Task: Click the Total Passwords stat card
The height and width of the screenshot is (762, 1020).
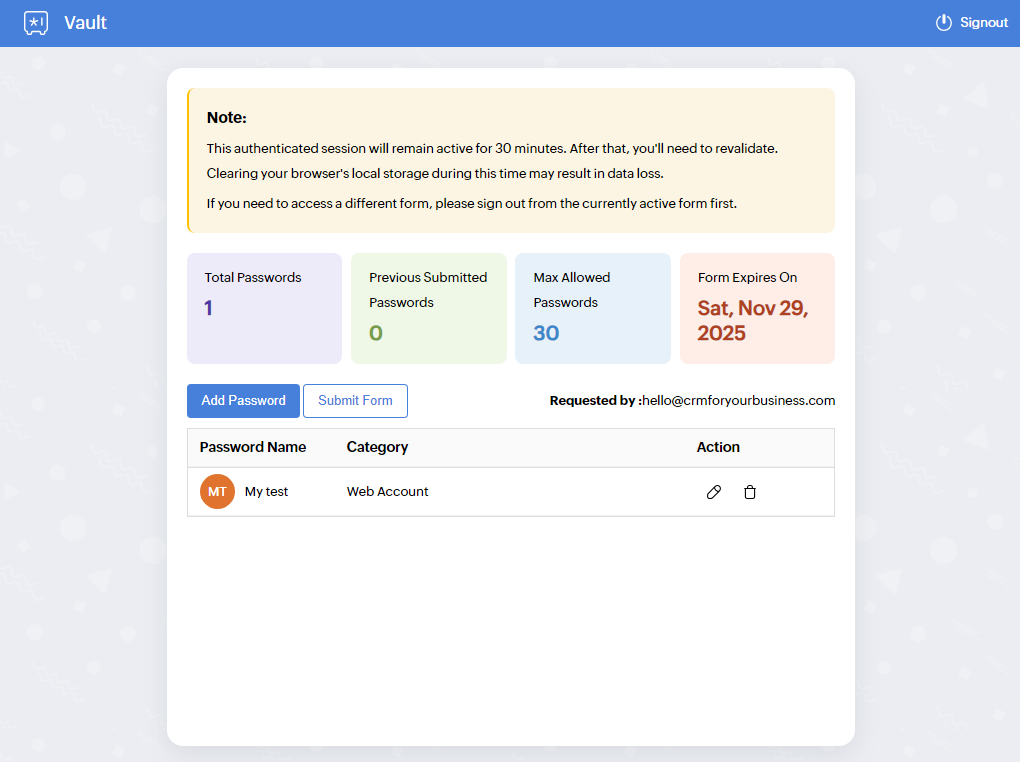Action: [x=264, y=308]
